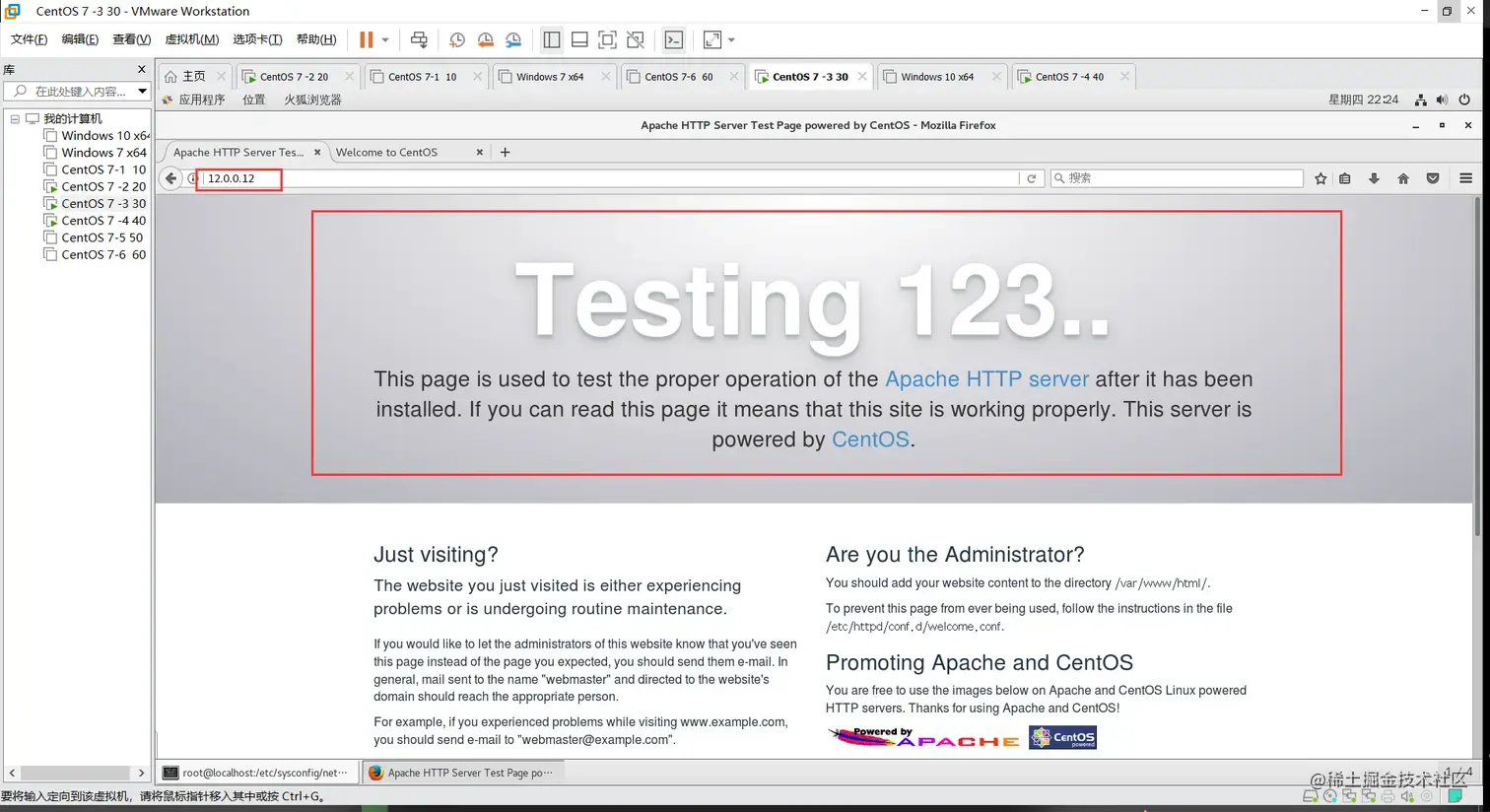Click the GNOME power icon

(1464, 100)
